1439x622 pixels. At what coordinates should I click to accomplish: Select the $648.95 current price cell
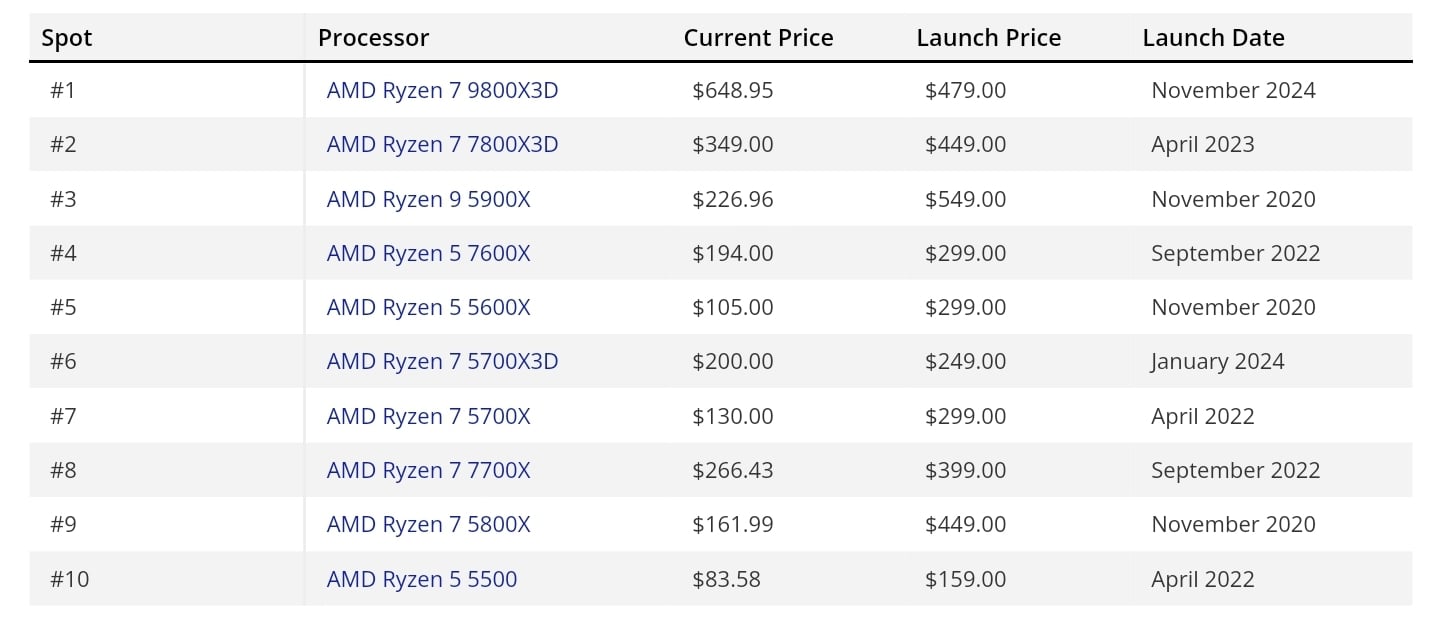(733, 90)
